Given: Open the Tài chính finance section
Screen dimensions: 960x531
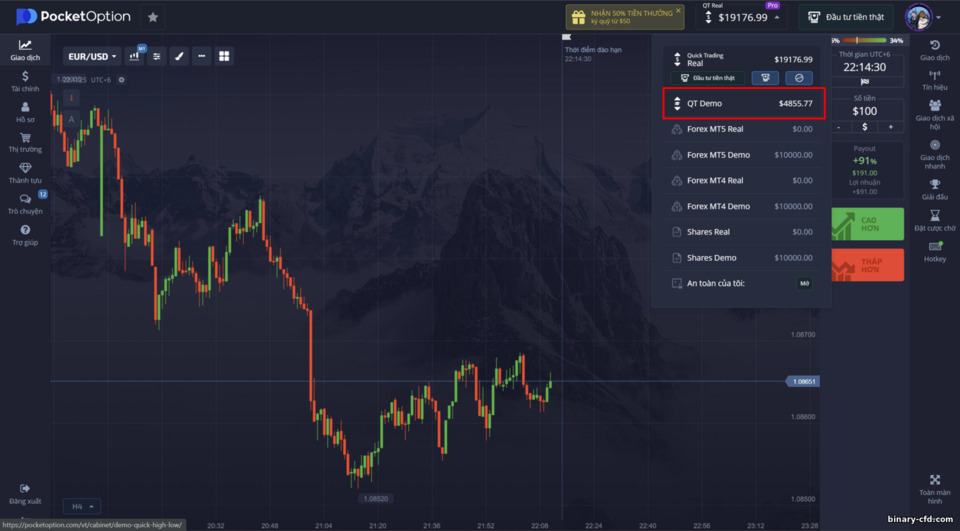Looking at the screenshot, I should click(24, 81).
